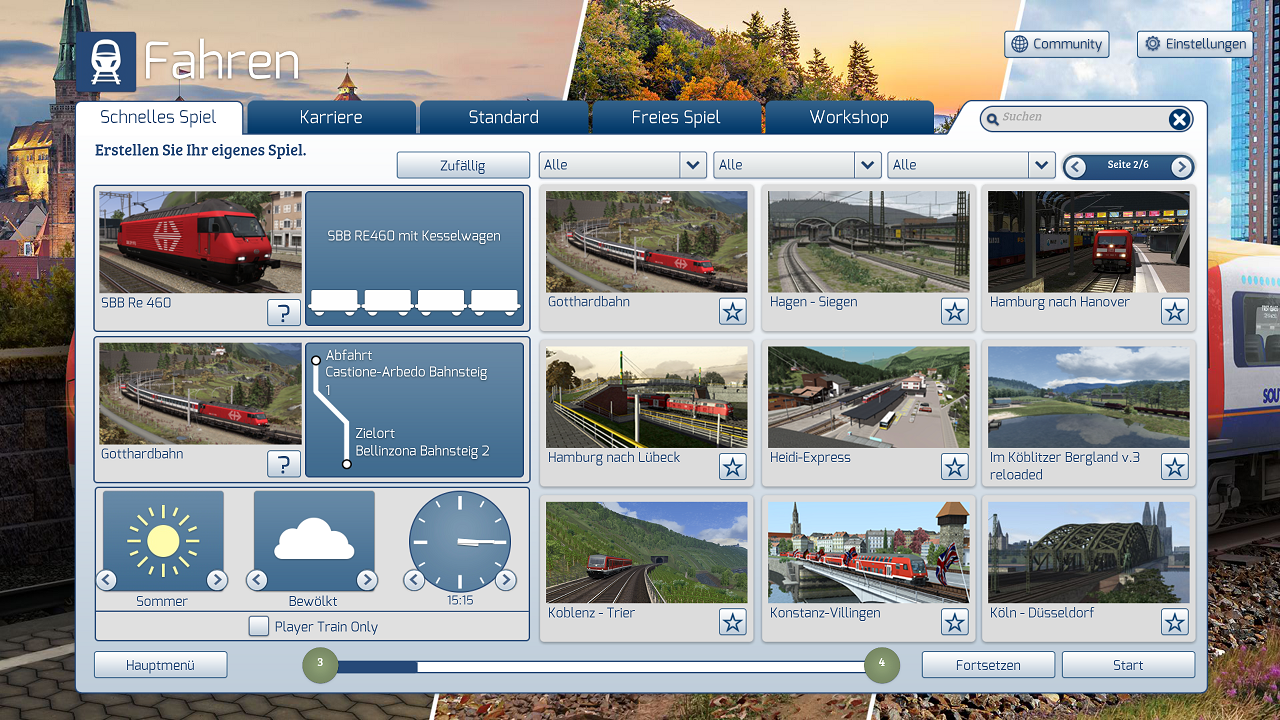Go to next season after Sommer
1280x720 pixels.
216,580
